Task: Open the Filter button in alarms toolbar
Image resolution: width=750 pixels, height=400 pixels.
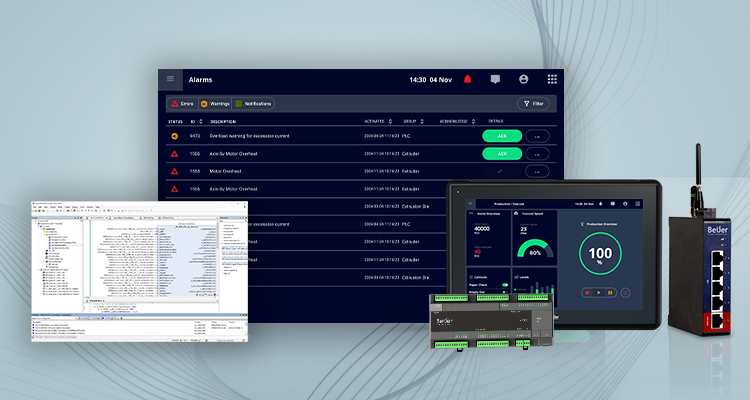Action: (533, 104)
